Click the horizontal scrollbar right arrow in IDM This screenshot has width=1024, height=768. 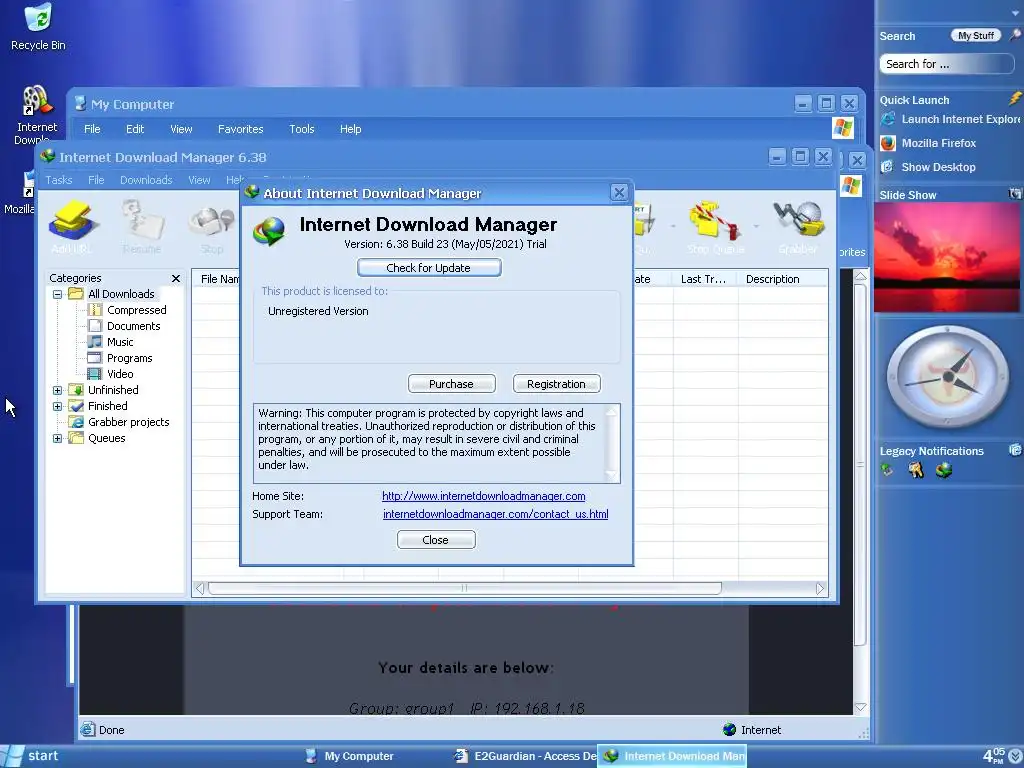(x=820, y=588)
